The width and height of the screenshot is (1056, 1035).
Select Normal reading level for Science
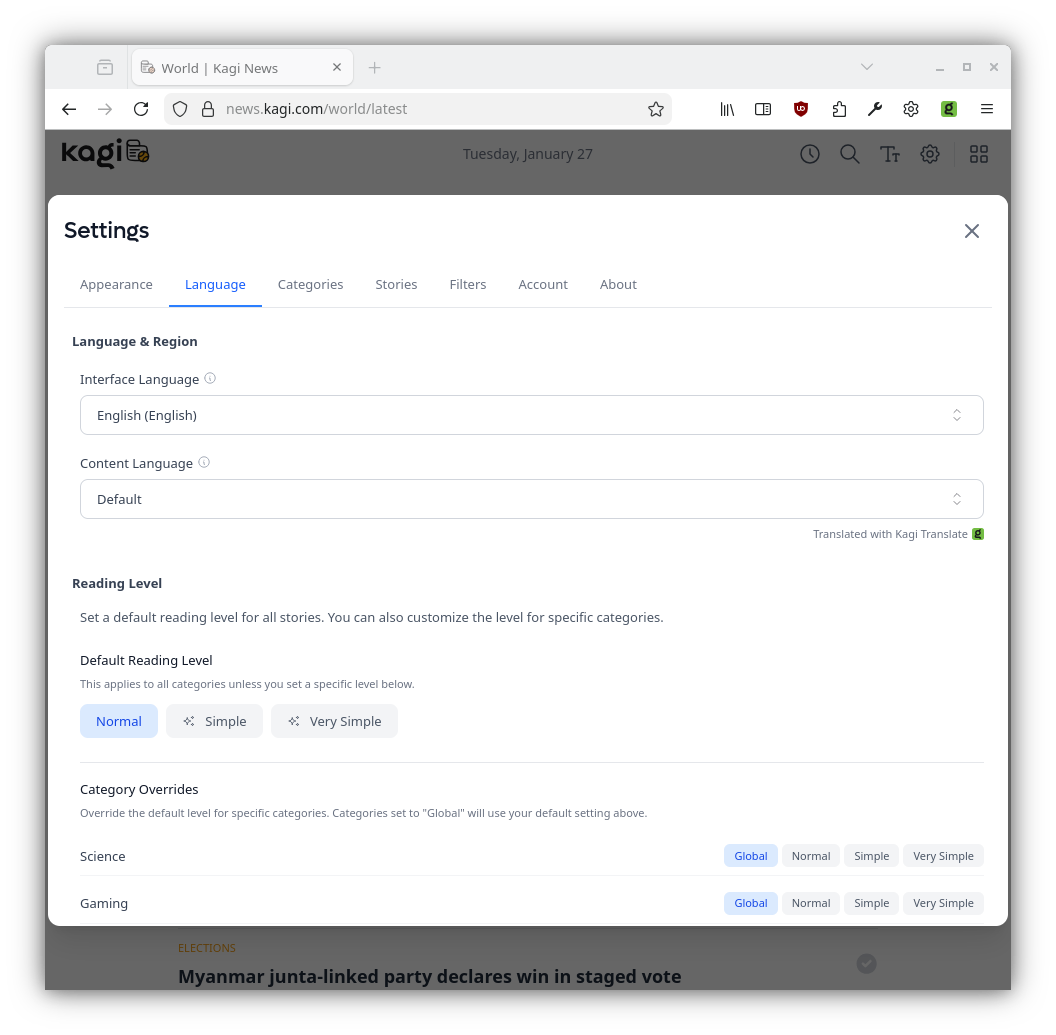coord(810,856)
